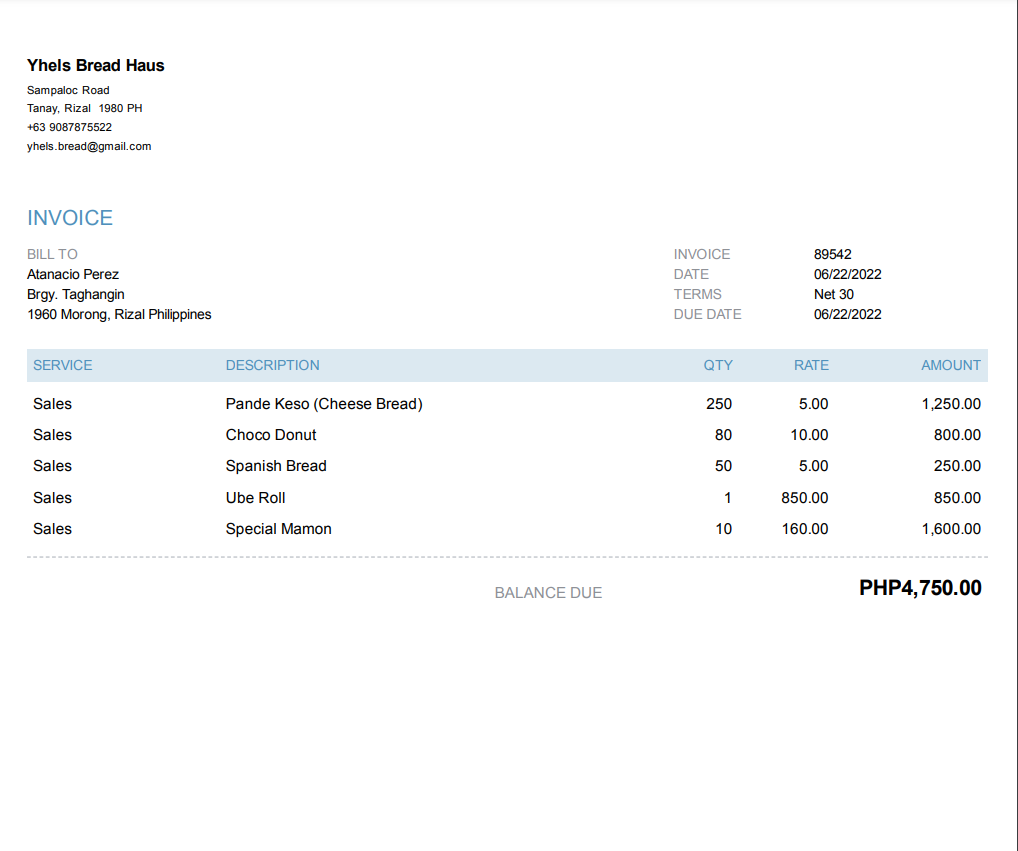This screenshot has height=851, width=1018.
Task: Click rate 10.00 for Choco Donut
Action: coord(809,436)
